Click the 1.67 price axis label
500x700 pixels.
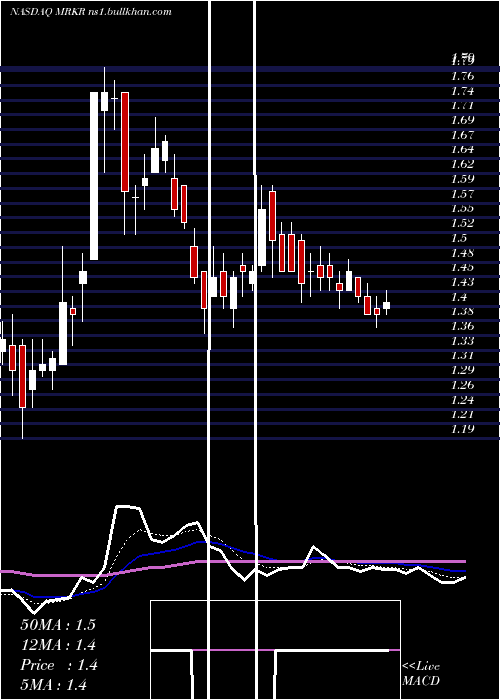(x=462, y=135)
